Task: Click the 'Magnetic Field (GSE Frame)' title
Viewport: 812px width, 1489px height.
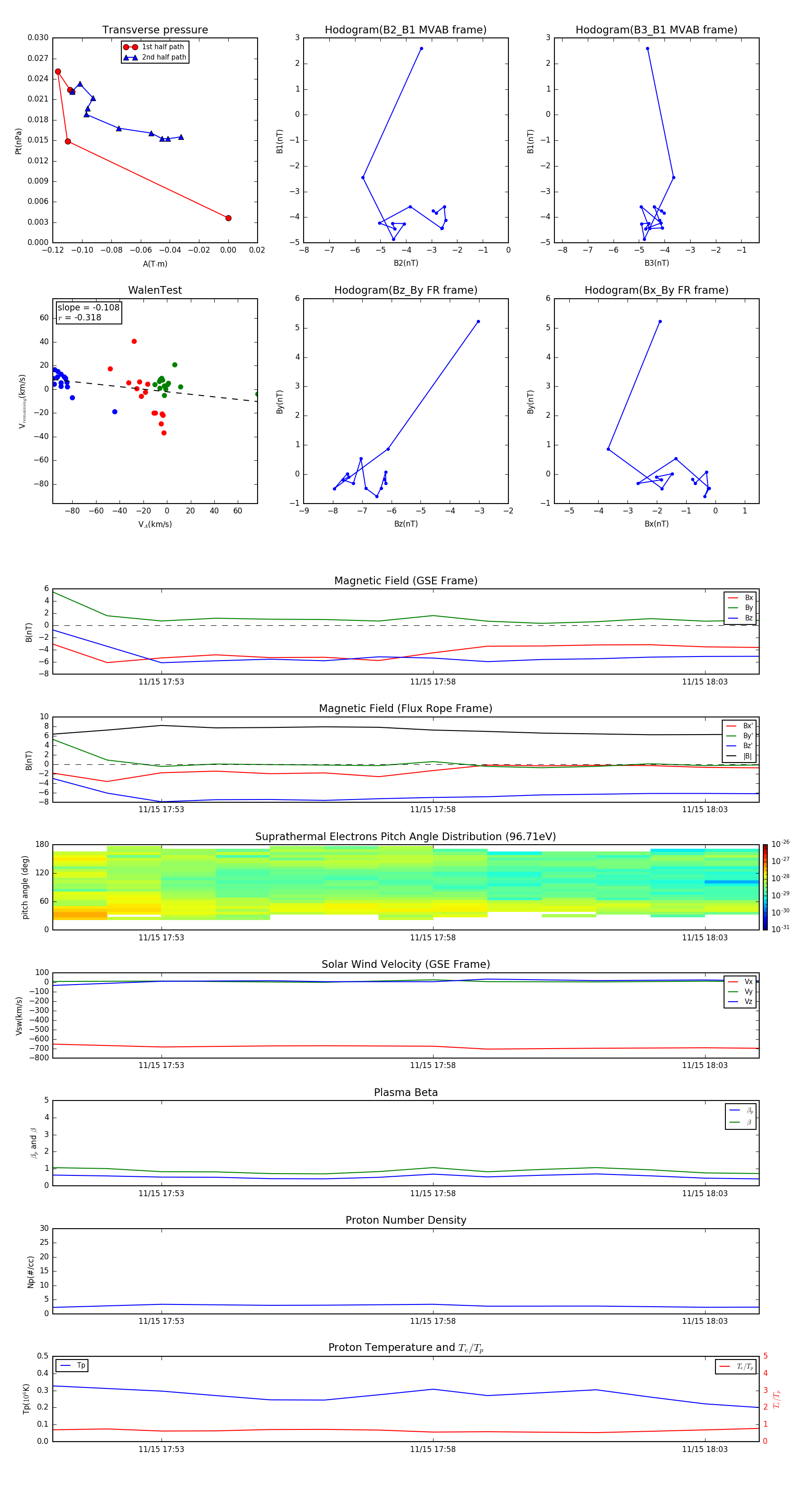Action: [406, 581]
